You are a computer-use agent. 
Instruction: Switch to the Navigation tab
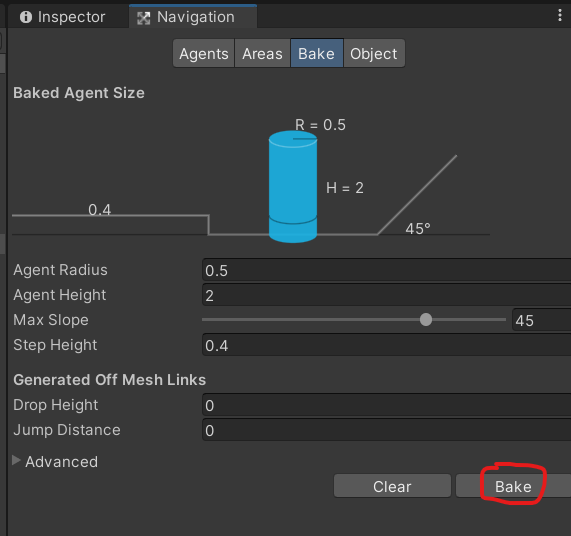(193, 17)
